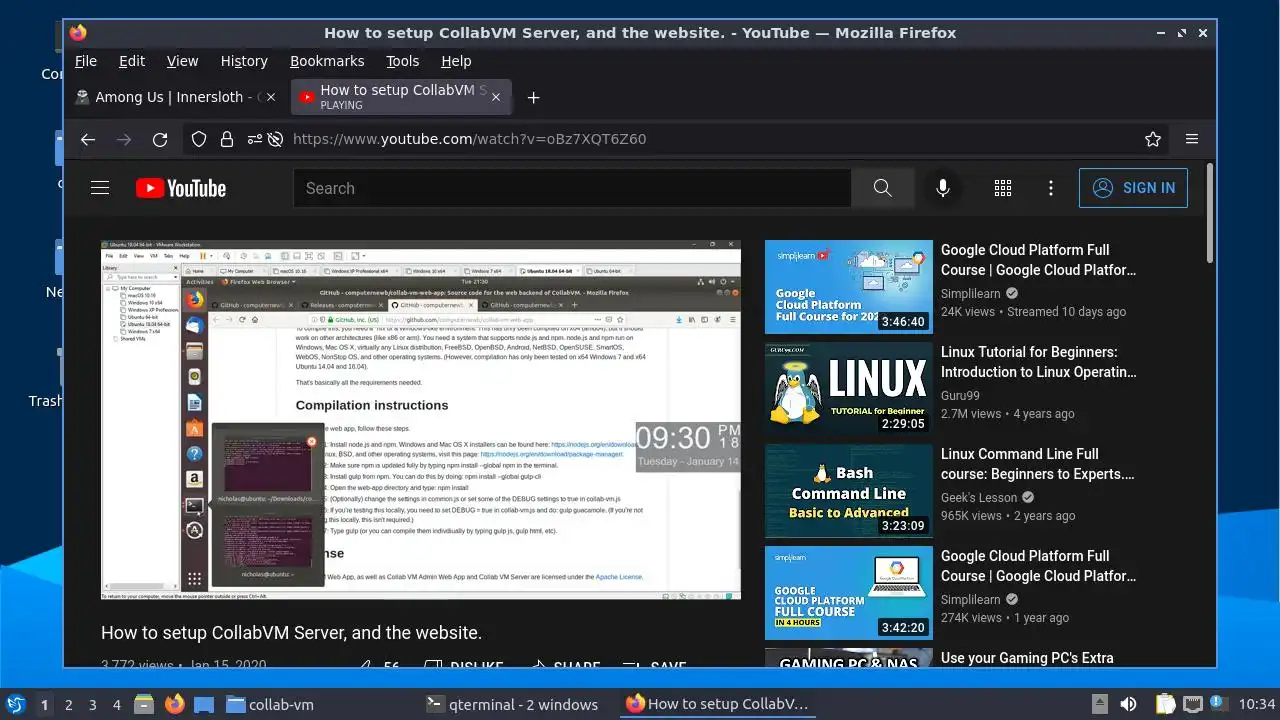
Task: Open the desktop application launcher menu
Action: (x=15, y=704)
